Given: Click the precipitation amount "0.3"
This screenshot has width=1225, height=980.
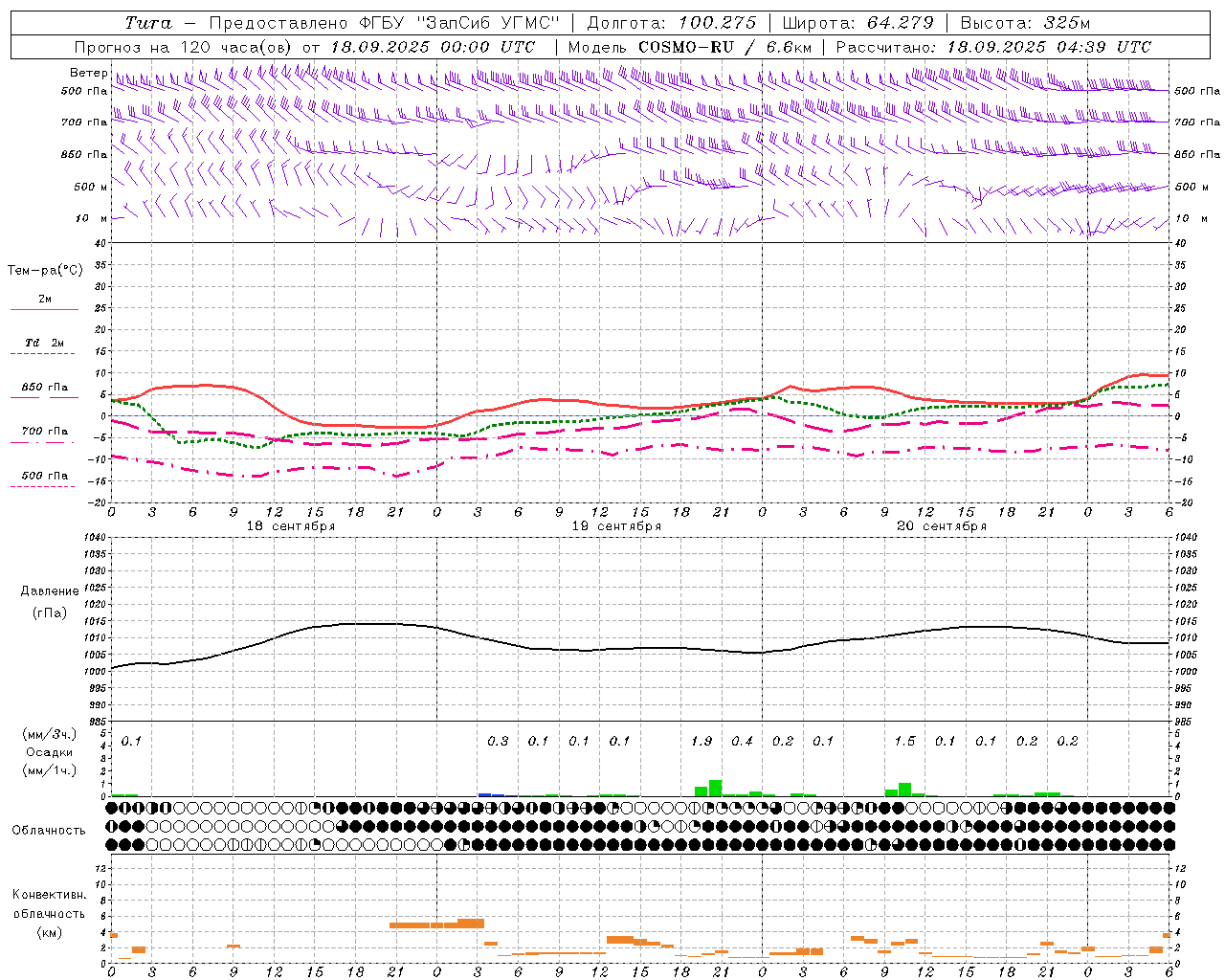Looking at the screenshot, I should coord(498,742).
